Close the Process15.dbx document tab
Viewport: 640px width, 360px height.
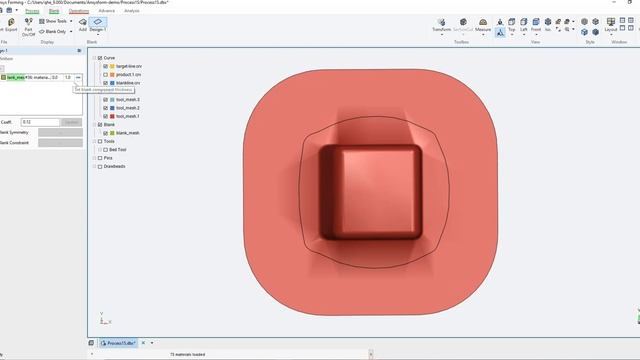(x=143, y=343)
